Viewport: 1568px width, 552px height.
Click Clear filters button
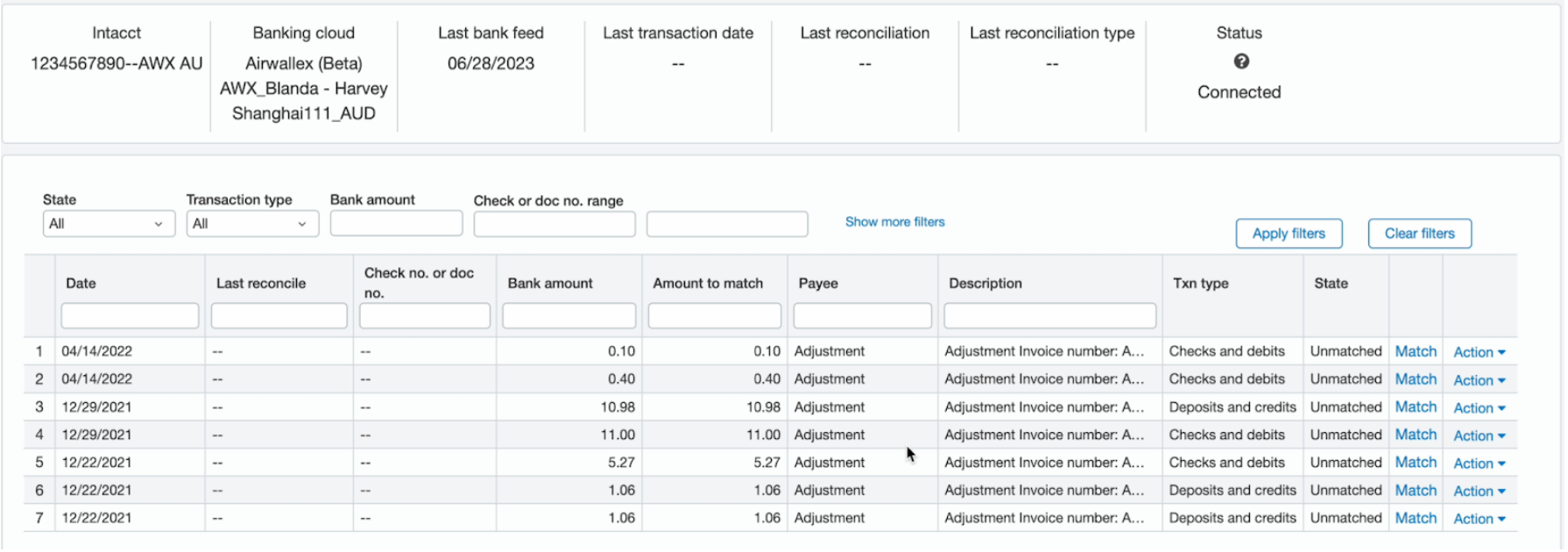[x=1419, y=234]
